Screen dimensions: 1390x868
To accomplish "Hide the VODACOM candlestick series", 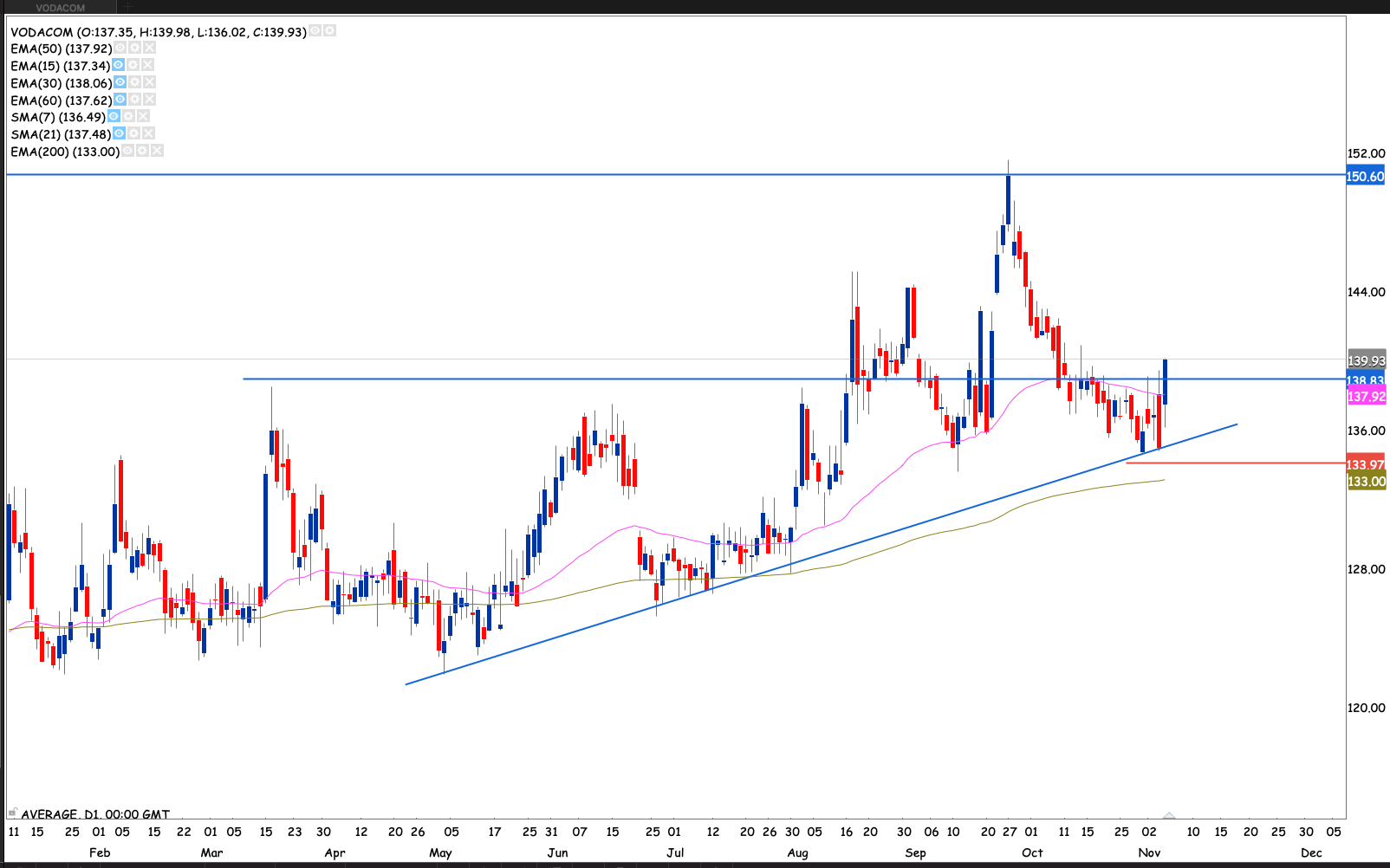I will (x=315, y=31).
